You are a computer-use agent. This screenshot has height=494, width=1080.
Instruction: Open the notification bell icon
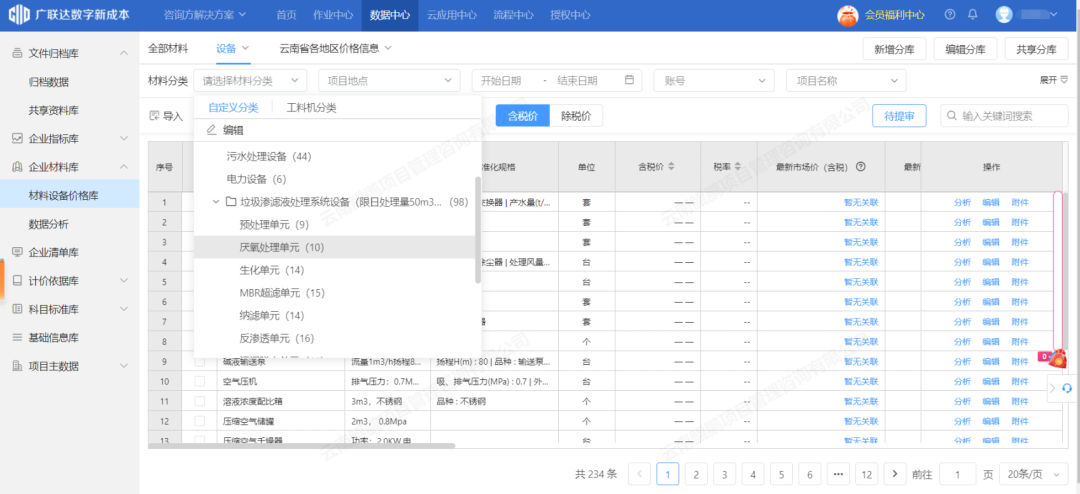pos(972,15)
